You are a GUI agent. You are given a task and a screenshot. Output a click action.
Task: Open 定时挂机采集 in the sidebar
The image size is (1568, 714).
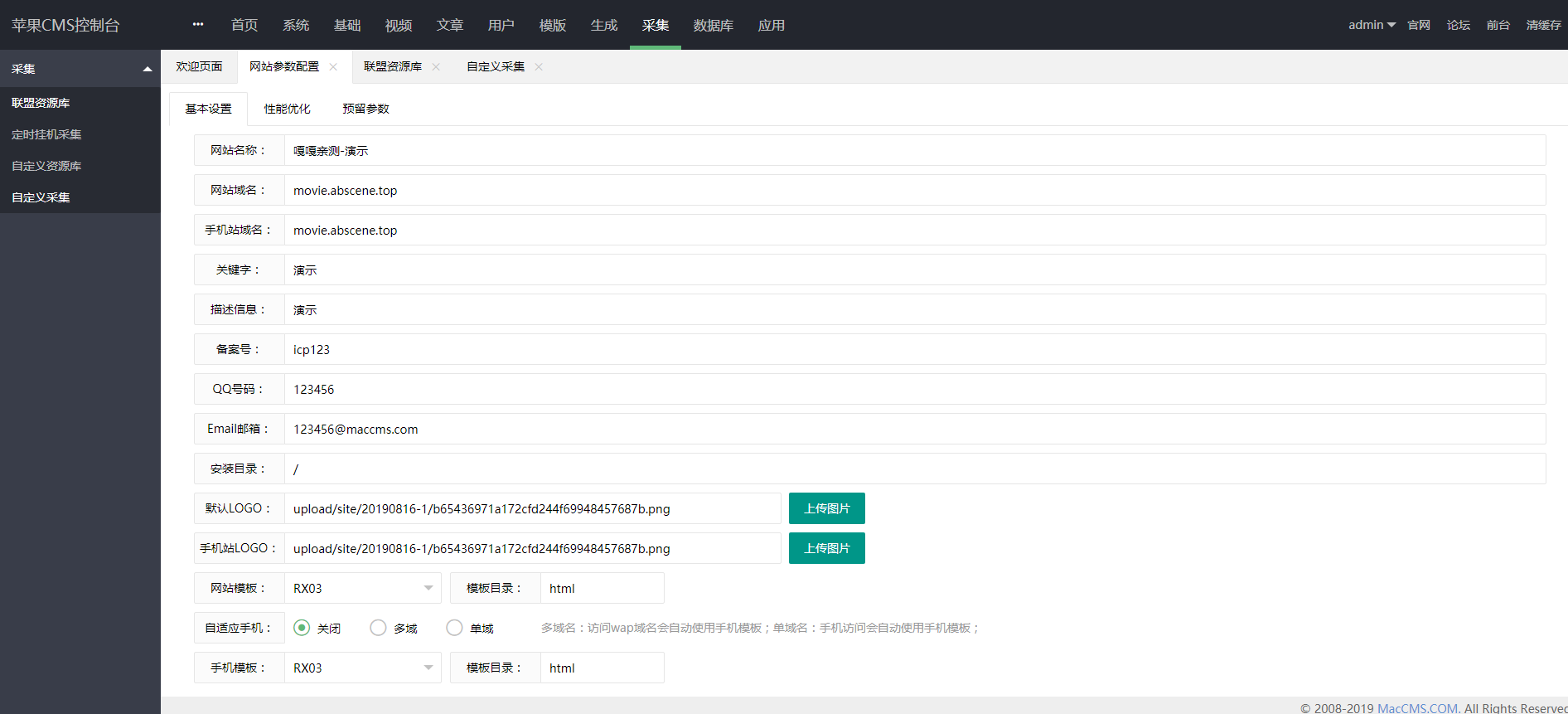46,134
